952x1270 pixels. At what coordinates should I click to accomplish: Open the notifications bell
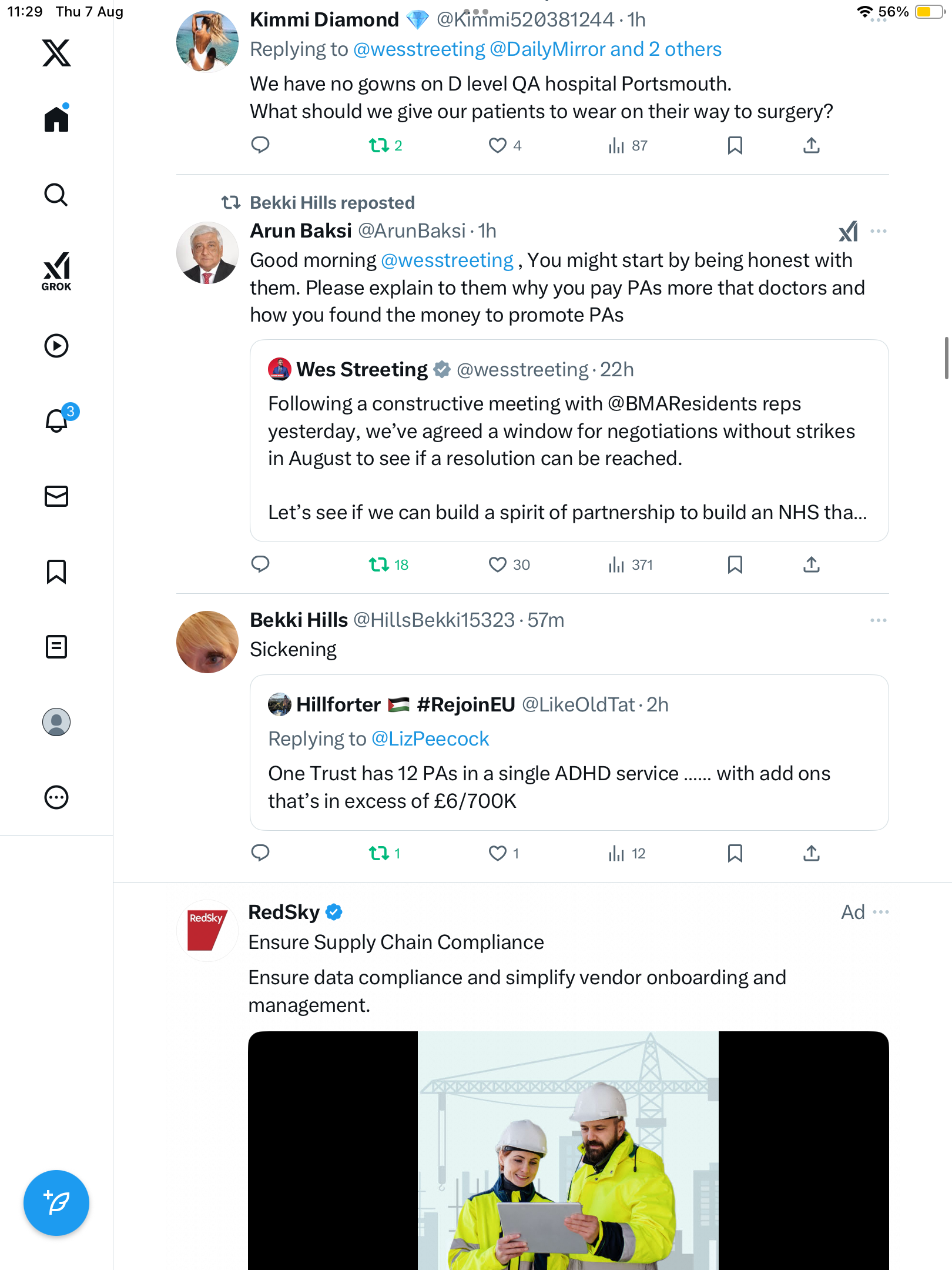(56, 421)
